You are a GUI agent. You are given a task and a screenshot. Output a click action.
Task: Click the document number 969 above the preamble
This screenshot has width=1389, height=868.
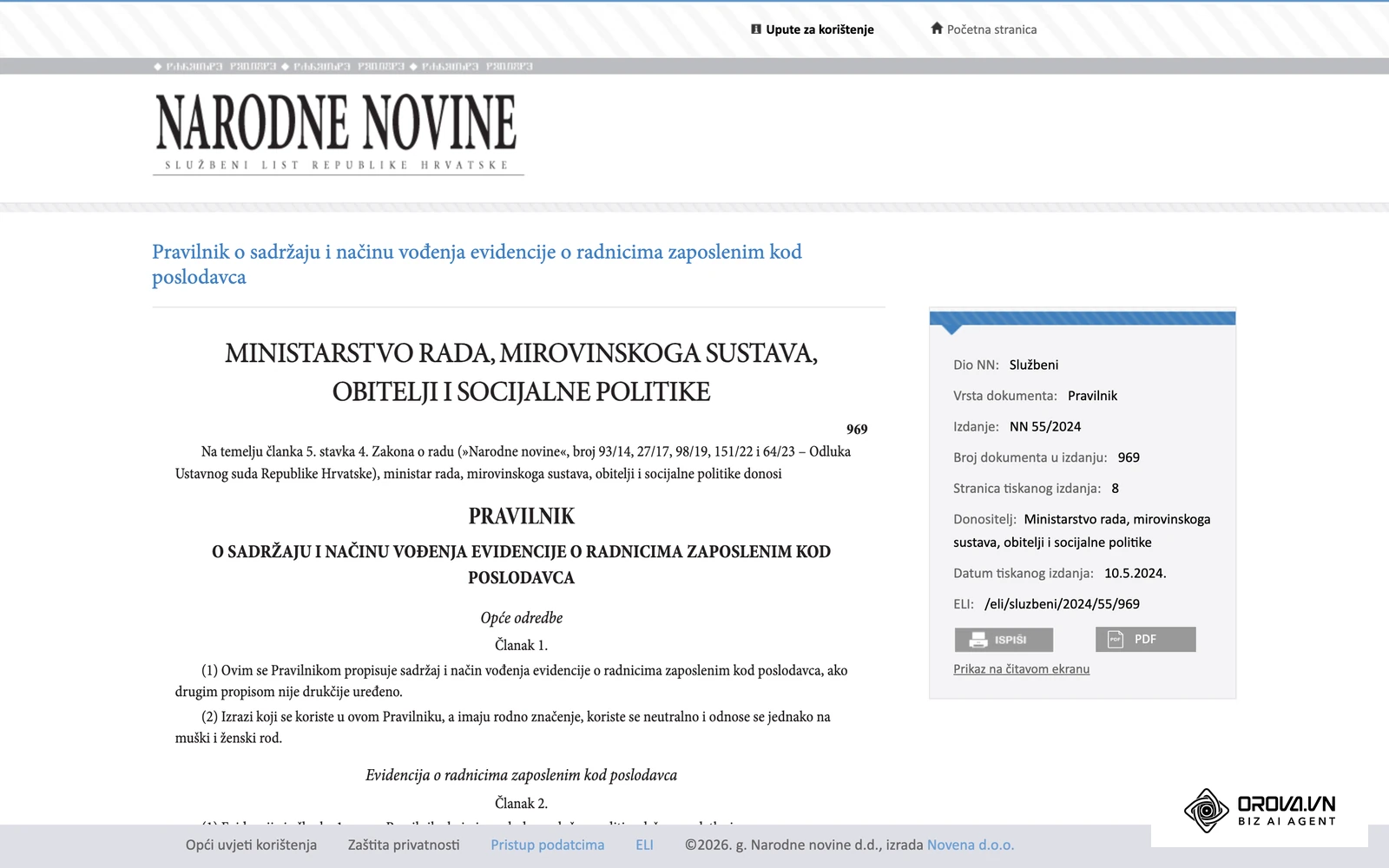(857, 429)
